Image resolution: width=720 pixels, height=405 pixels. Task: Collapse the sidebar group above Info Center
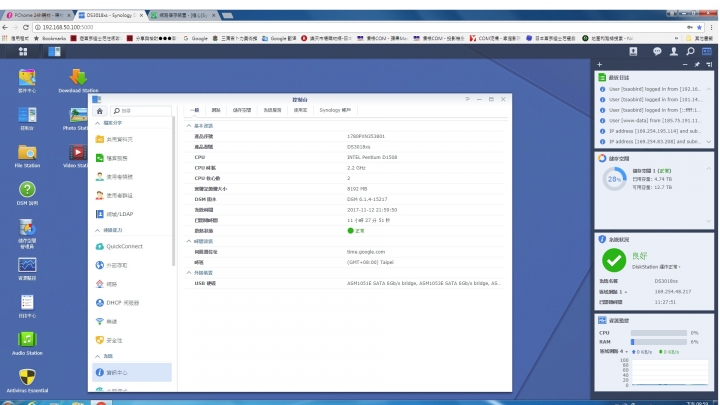97,356
